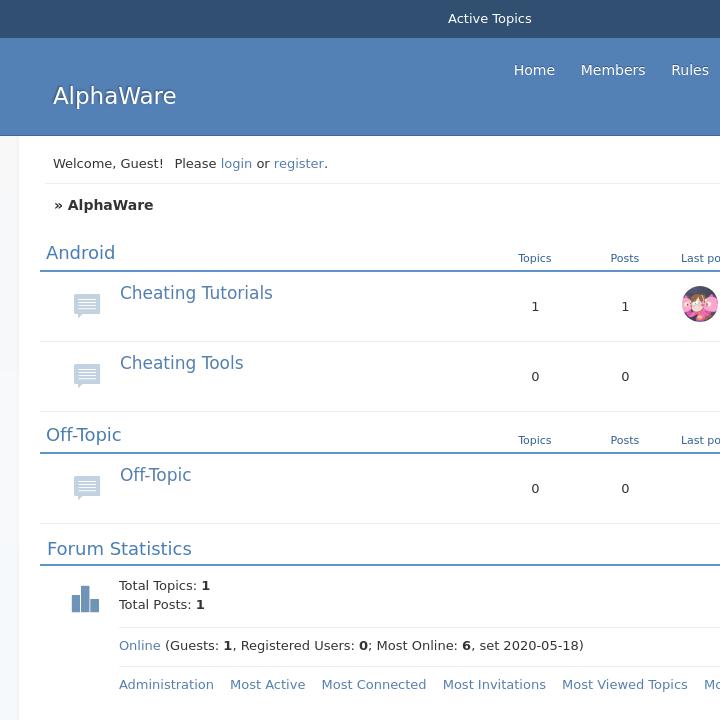Open the Cheating Tools board
This screenshot has height=720, width=720.
click(x=181, y=363)
